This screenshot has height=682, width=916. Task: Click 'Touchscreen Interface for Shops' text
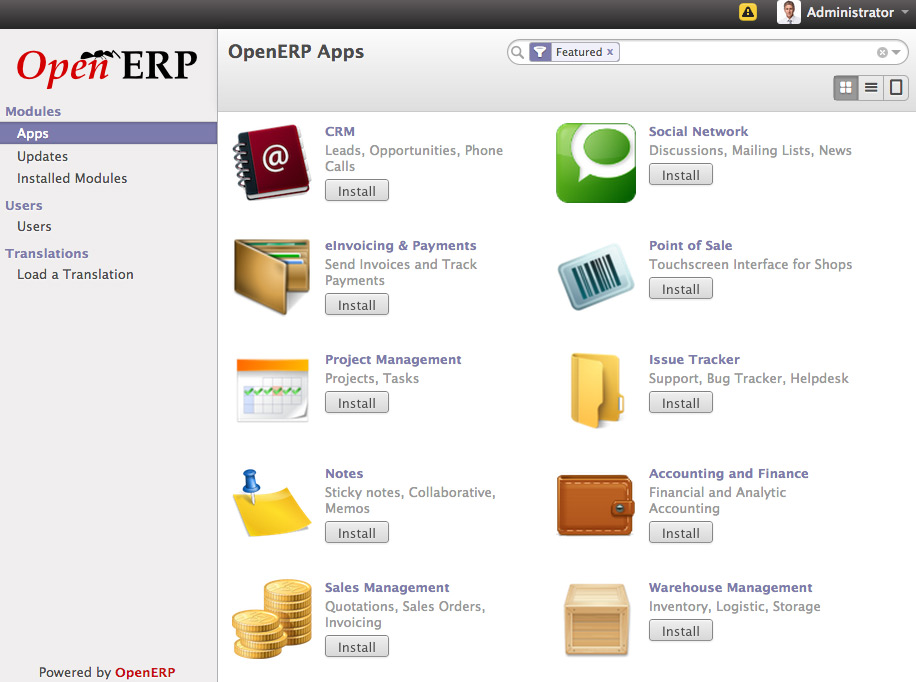pos(750,264)
